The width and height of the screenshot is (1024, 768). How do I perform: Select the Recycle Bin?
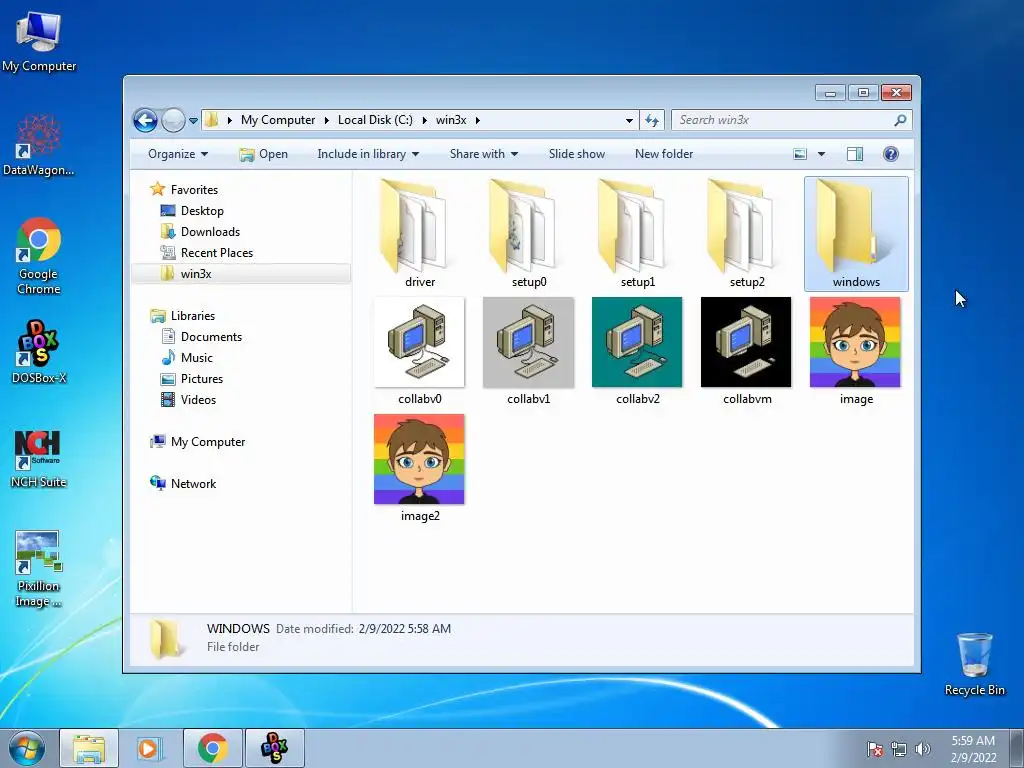click(974, 664)
